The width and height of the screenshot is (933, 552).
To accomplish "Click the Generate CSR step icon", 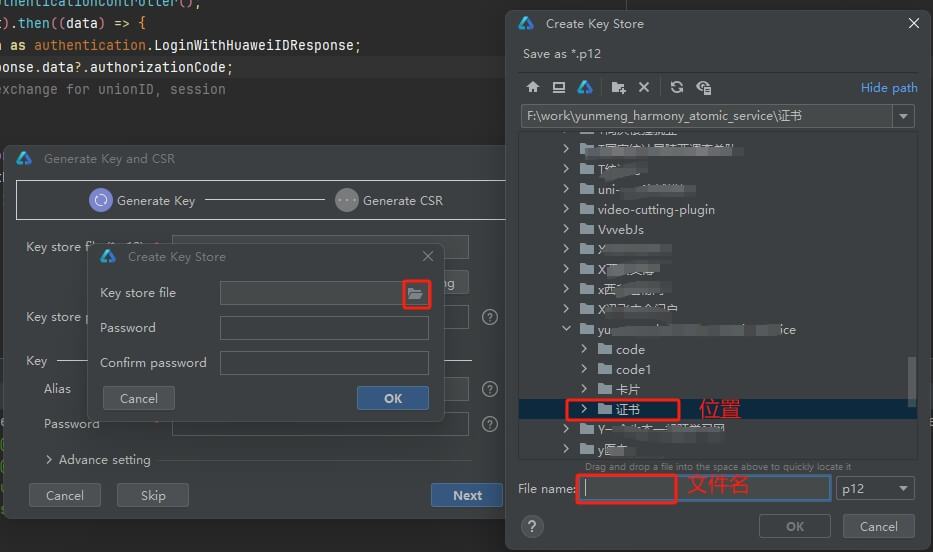I will [346, 200].
